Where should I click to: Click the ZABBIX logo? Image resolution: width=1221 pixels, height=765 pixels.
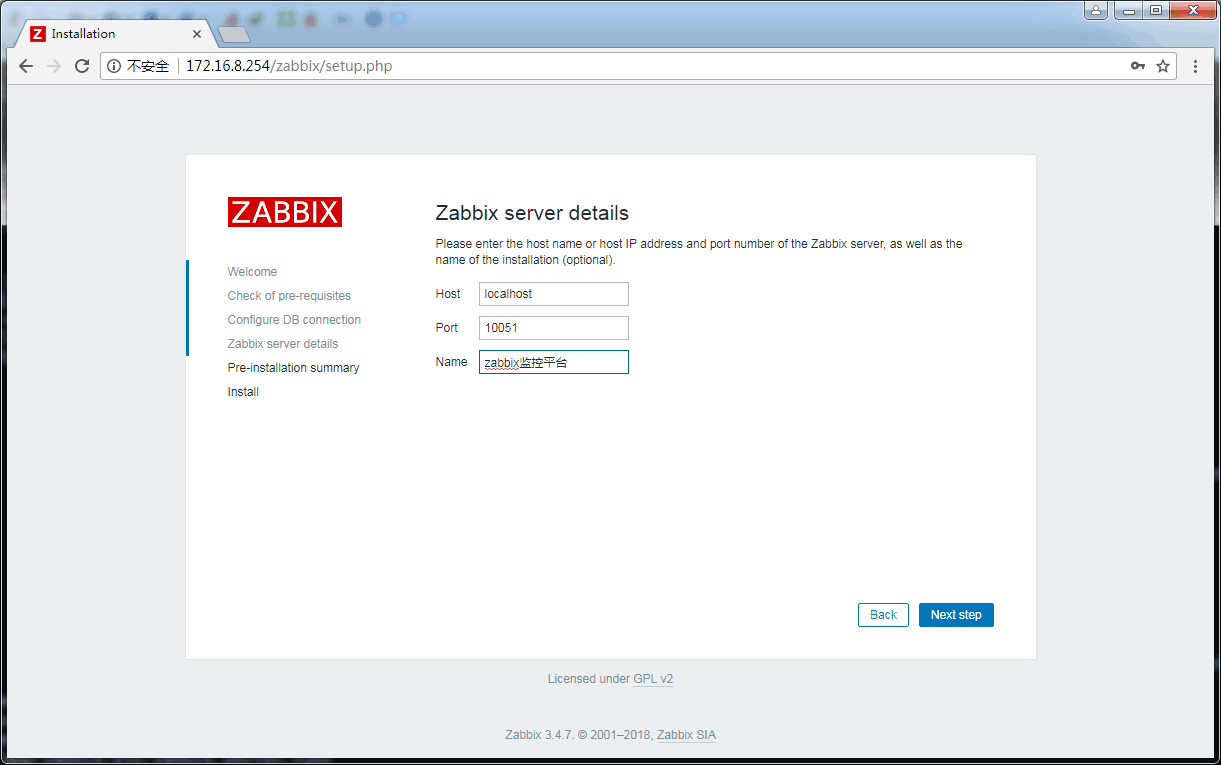coord(285,212)
